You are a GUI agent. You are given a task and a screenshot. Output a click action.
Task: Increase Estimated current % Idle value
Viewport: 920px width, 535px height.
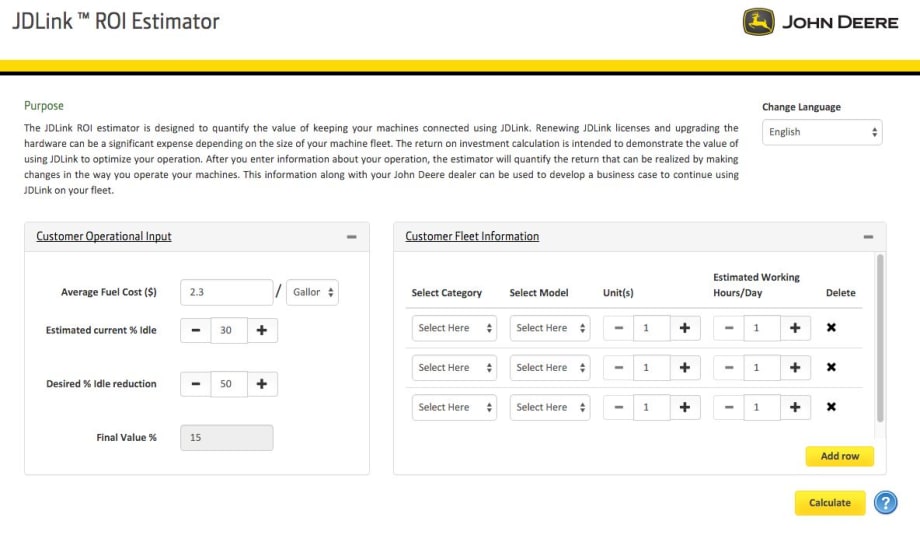click(262, 330)
